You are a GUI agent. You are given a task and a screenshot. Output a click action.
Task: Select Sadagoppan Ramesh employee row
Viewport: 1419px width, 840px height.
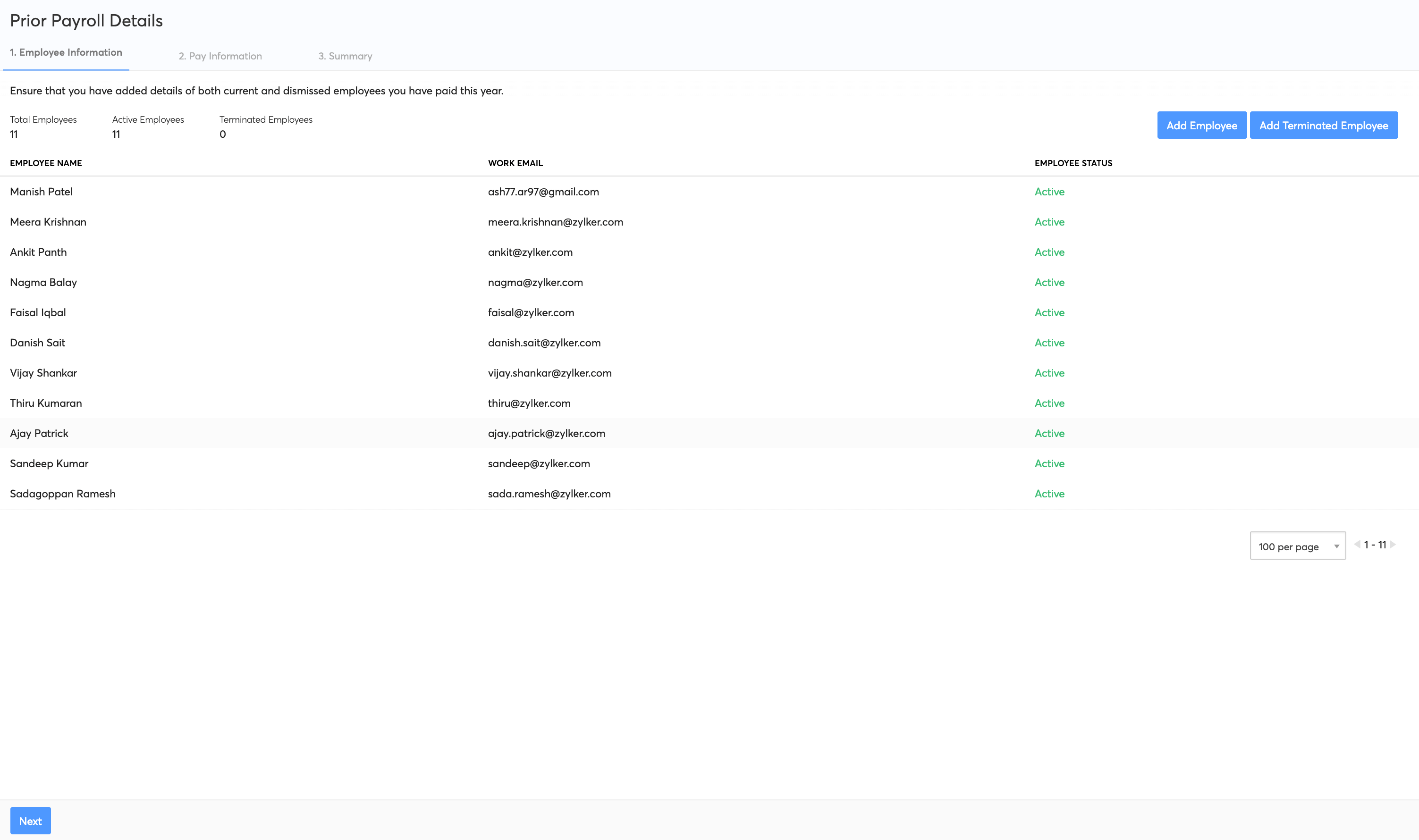(63, 494)
